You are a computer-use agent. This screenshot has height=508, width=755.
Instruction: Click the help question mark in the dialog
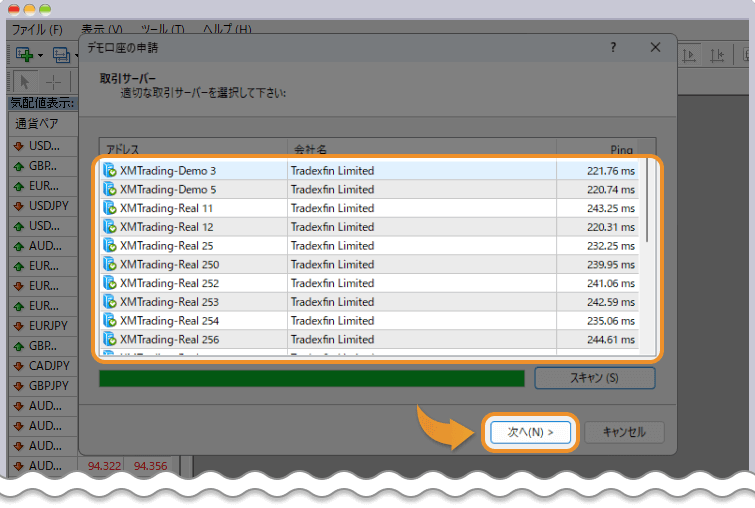point(613,47)
